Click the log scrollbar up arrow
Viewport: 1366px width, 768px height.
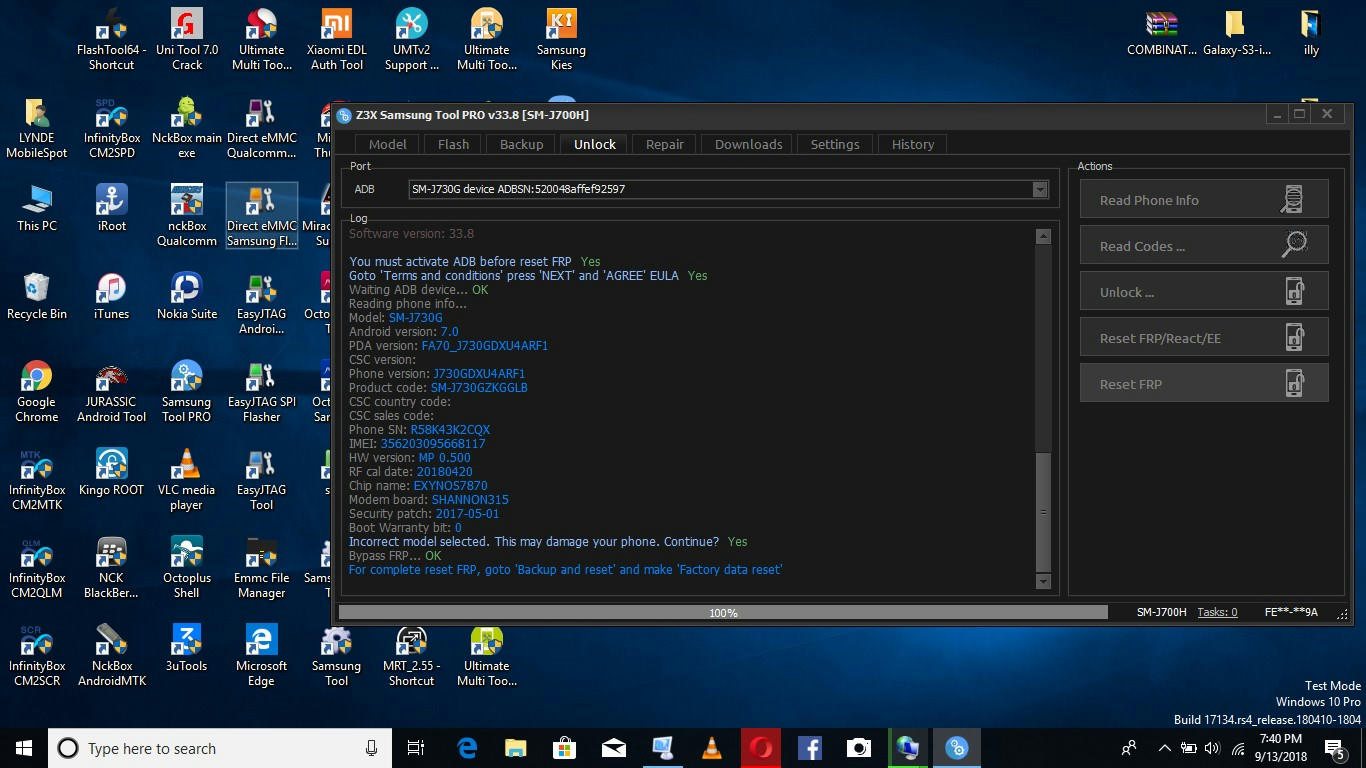pos(1043,237)
